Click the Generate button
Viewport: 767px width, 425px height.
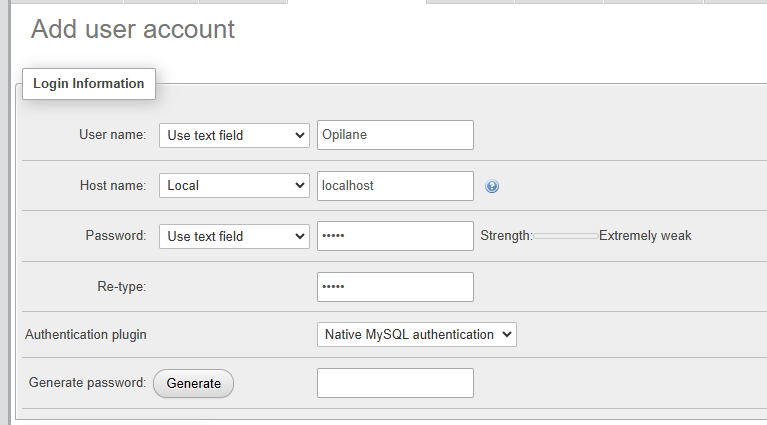(194, 383)
